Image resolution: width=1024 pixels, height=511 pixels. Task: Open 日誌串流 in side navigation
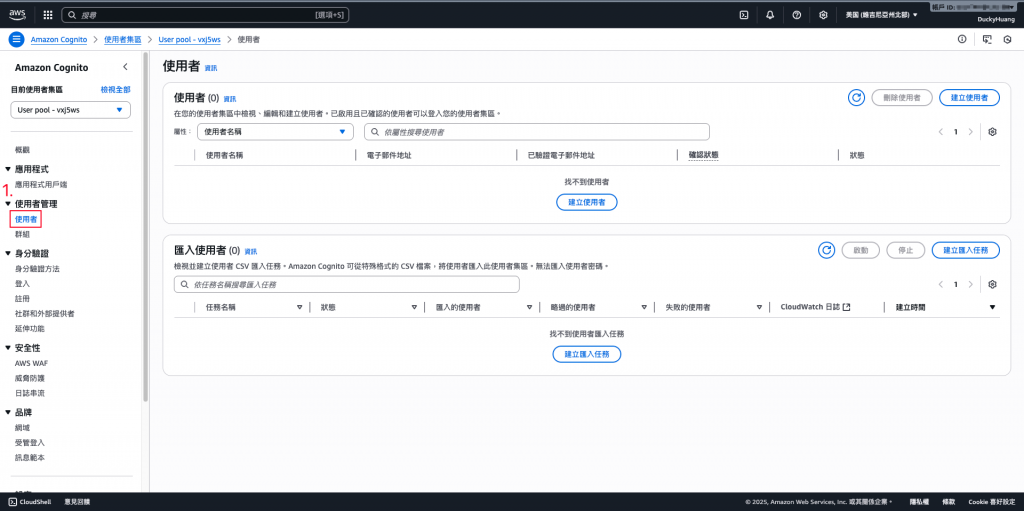[x=29, y=393]
